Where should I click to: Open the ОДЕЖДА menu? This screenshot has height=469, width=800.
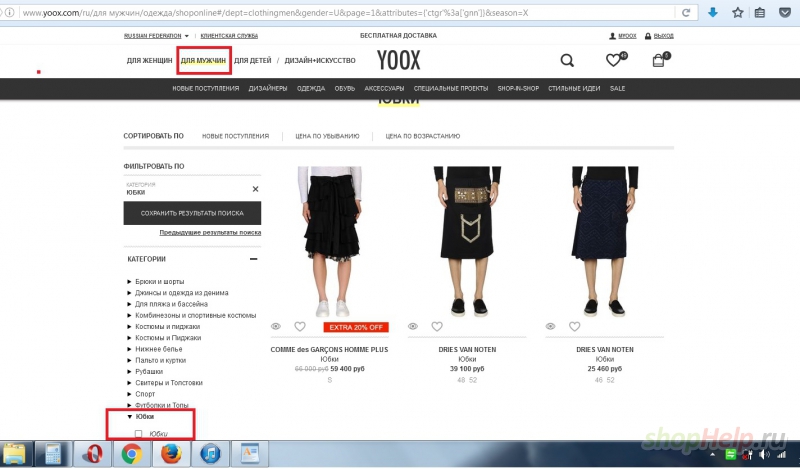(311, 88)
